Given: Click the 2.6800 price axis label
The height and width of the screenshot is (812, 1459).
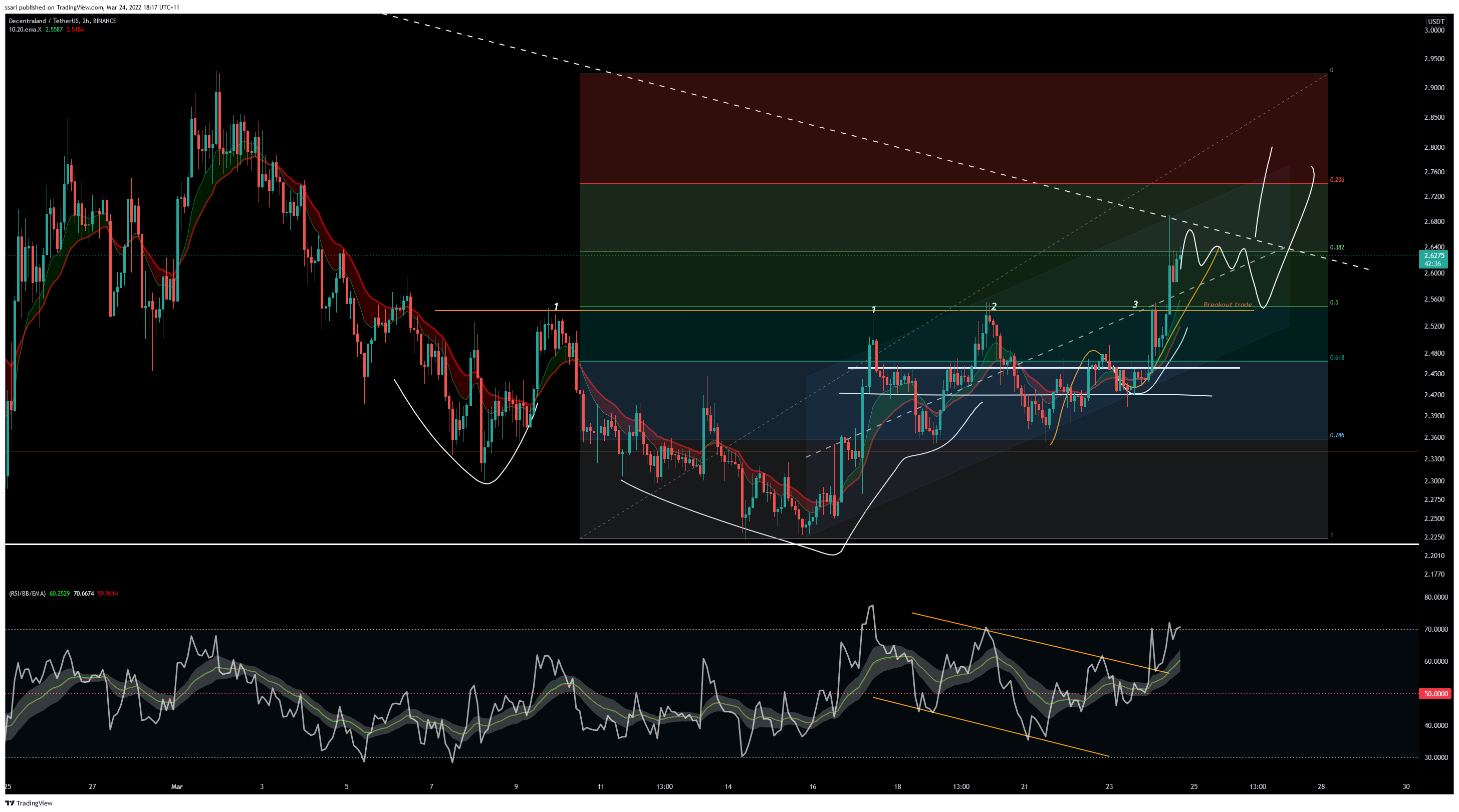Looking at the screenshot, I should (x=1434, y=221).
